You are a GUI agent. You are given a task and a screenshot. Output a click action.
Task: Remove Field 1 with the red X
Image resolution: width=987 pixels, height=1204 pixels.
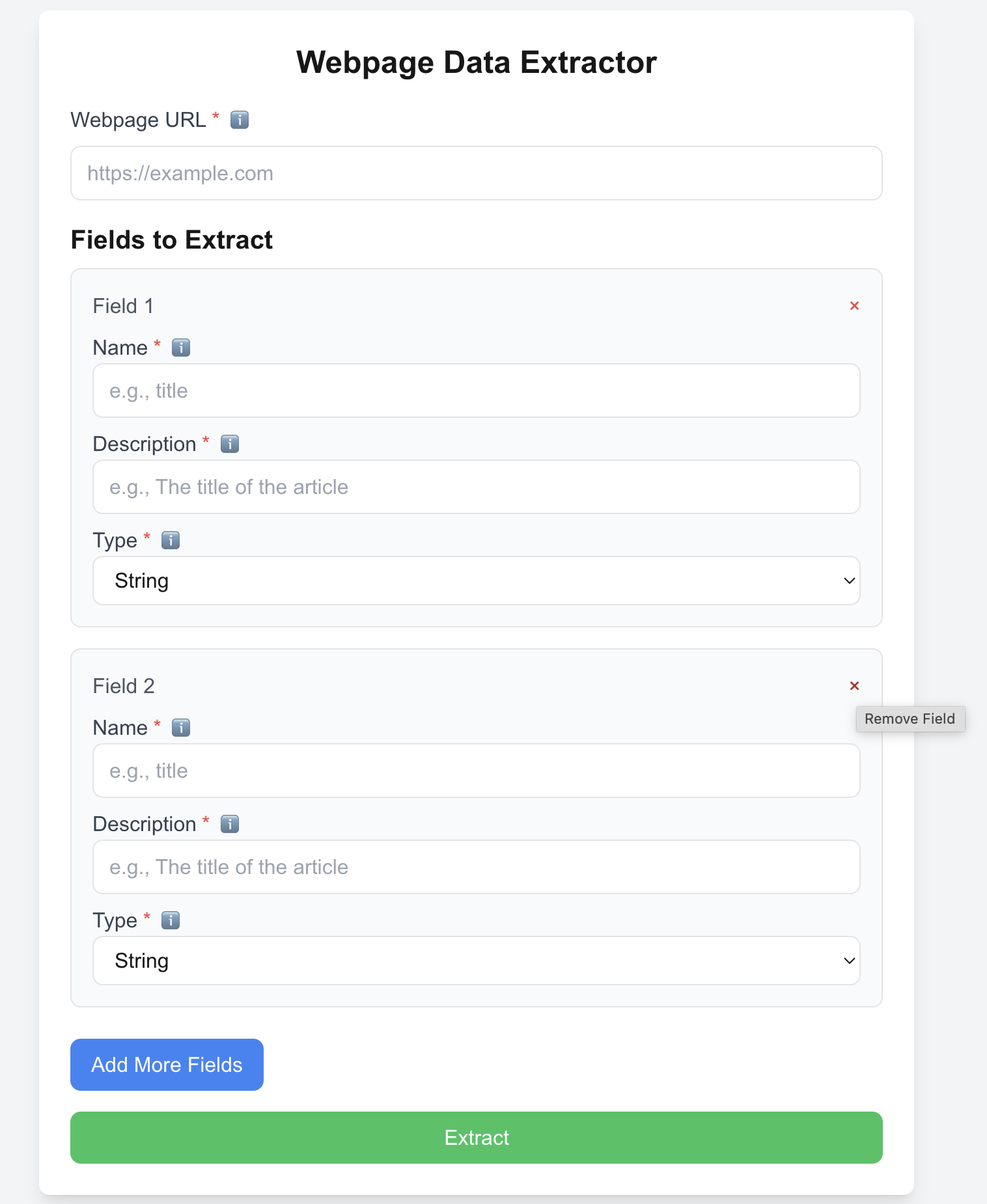pyautogui.click(x=854, y=306)
